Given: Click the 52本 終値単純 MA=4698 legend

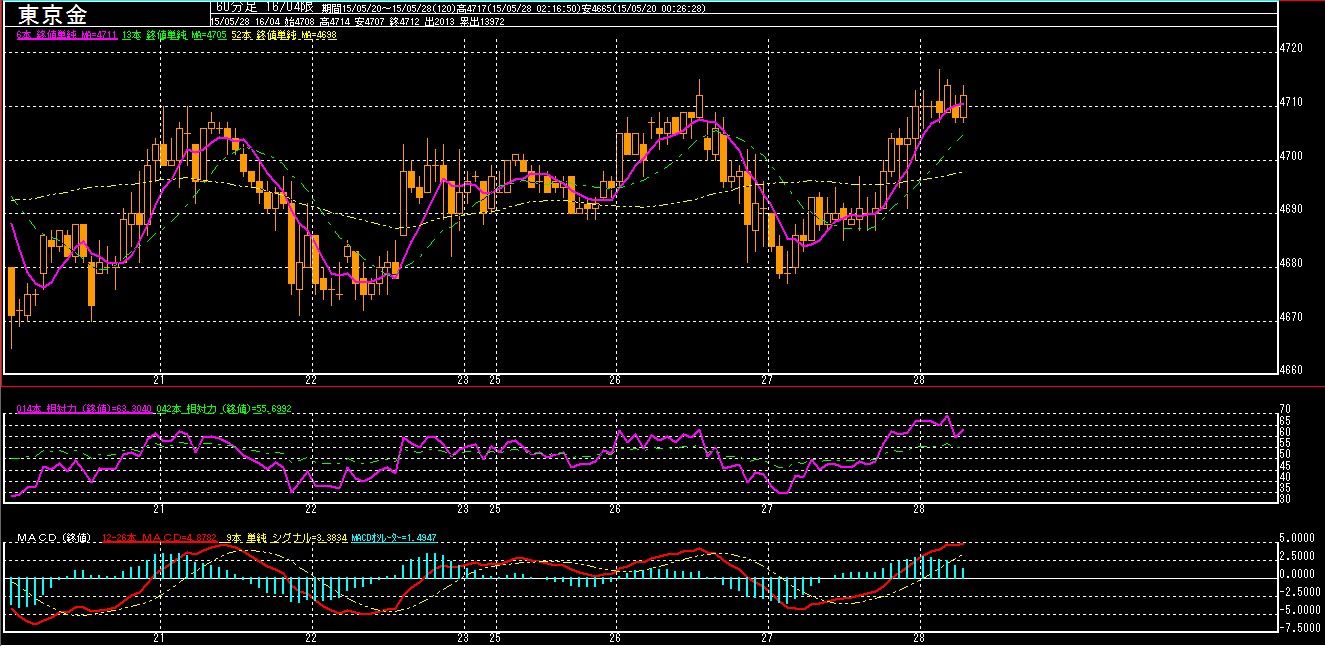Looking at the screenshot, I should pos(284,35).
